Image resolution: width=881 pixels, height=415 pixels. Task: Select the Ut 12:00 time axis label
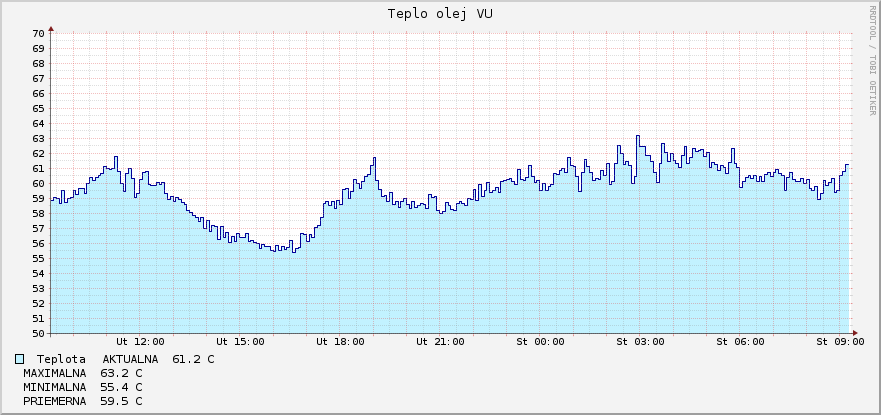(x=140, y=342)
